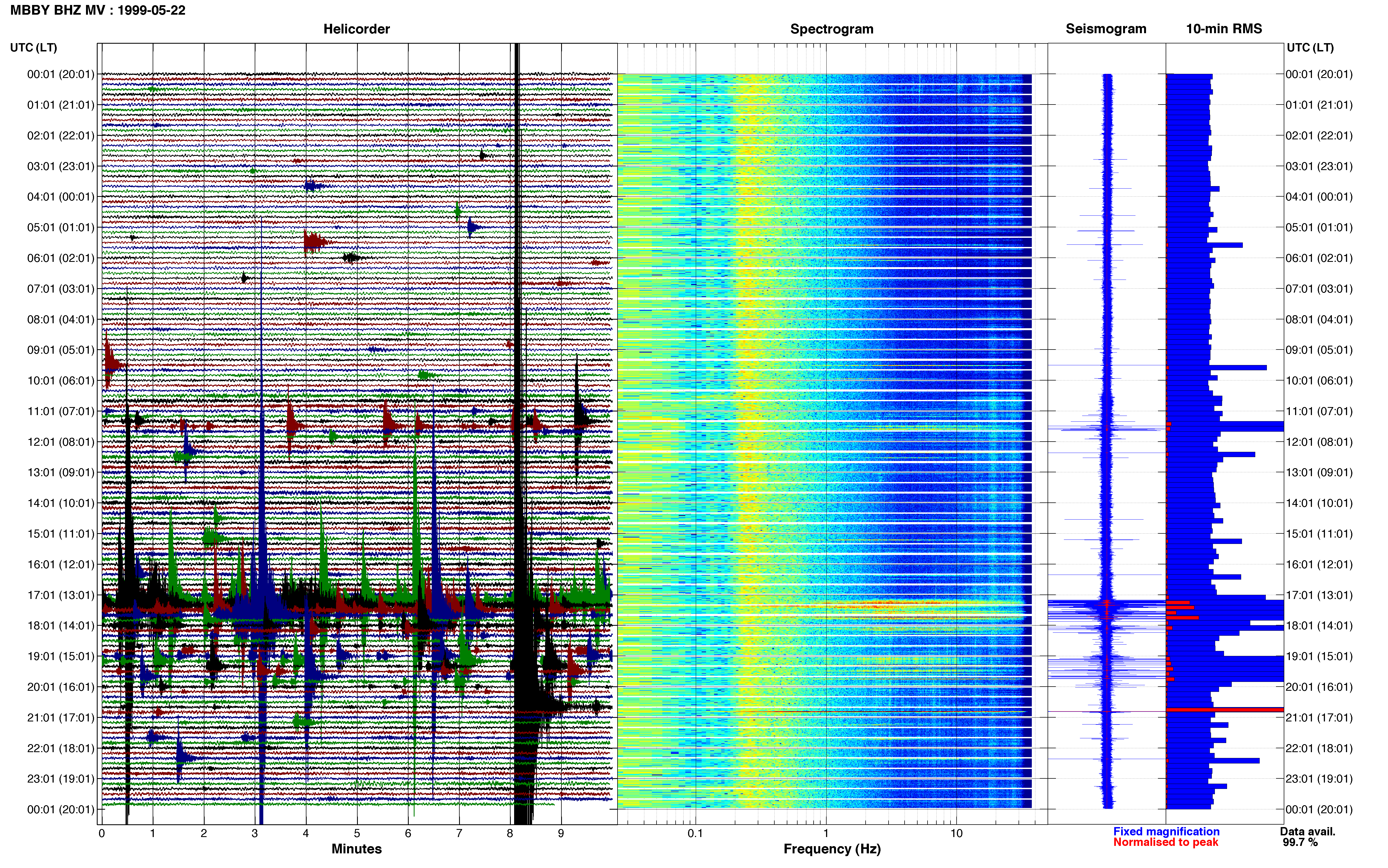The width and height of the screenshot is (1388, 868).
Task: Select the 10-min RMS panel heading
Action: pyautogui.click(x=1224, y=29)
